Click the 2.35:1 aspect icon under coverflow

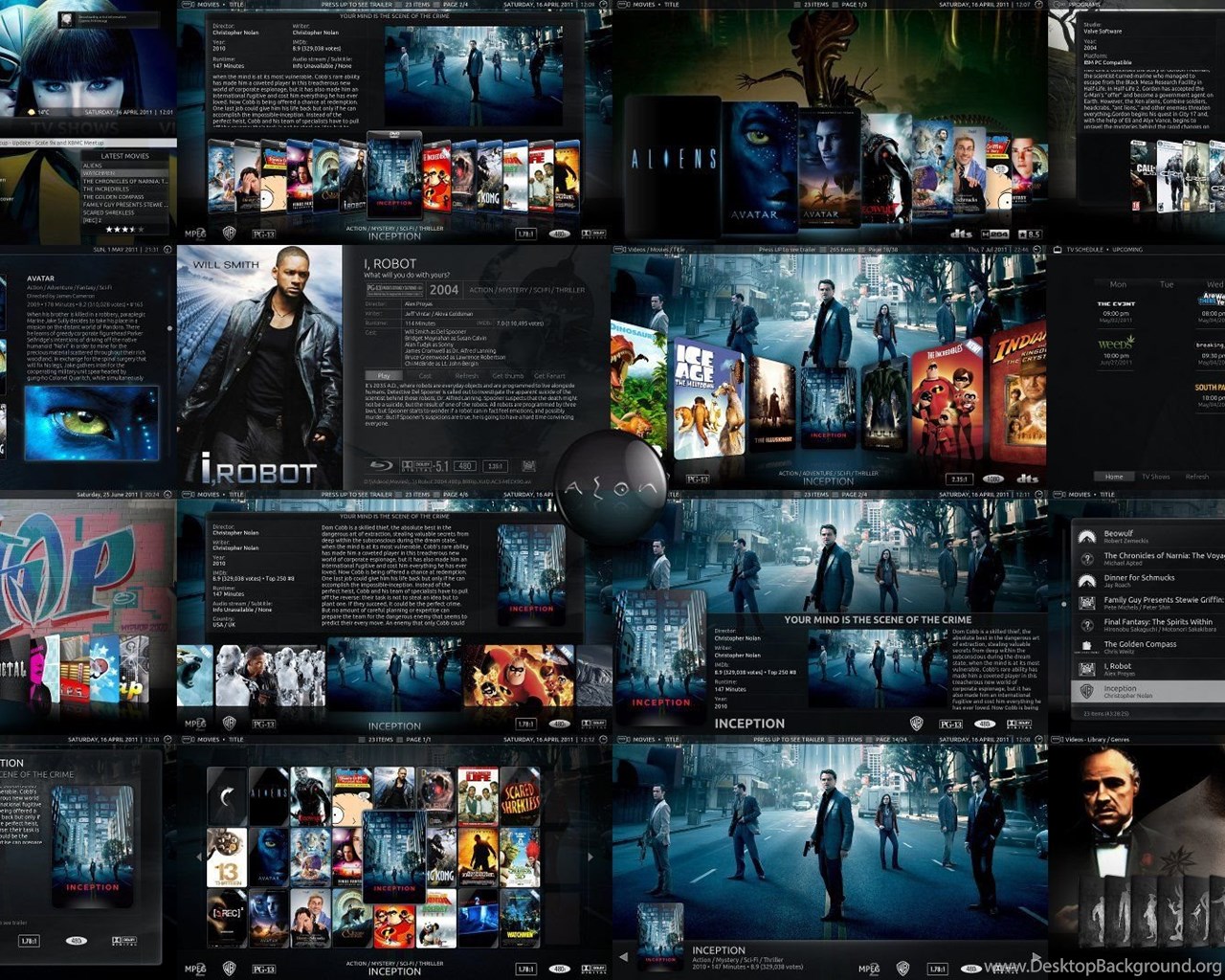click(x=959, y=479)
